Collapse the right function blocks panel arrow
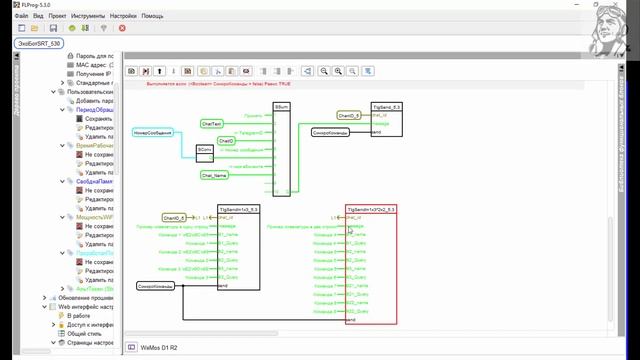Image resolution: width=640 pixels, height=360 pixels. pos(621,67)
